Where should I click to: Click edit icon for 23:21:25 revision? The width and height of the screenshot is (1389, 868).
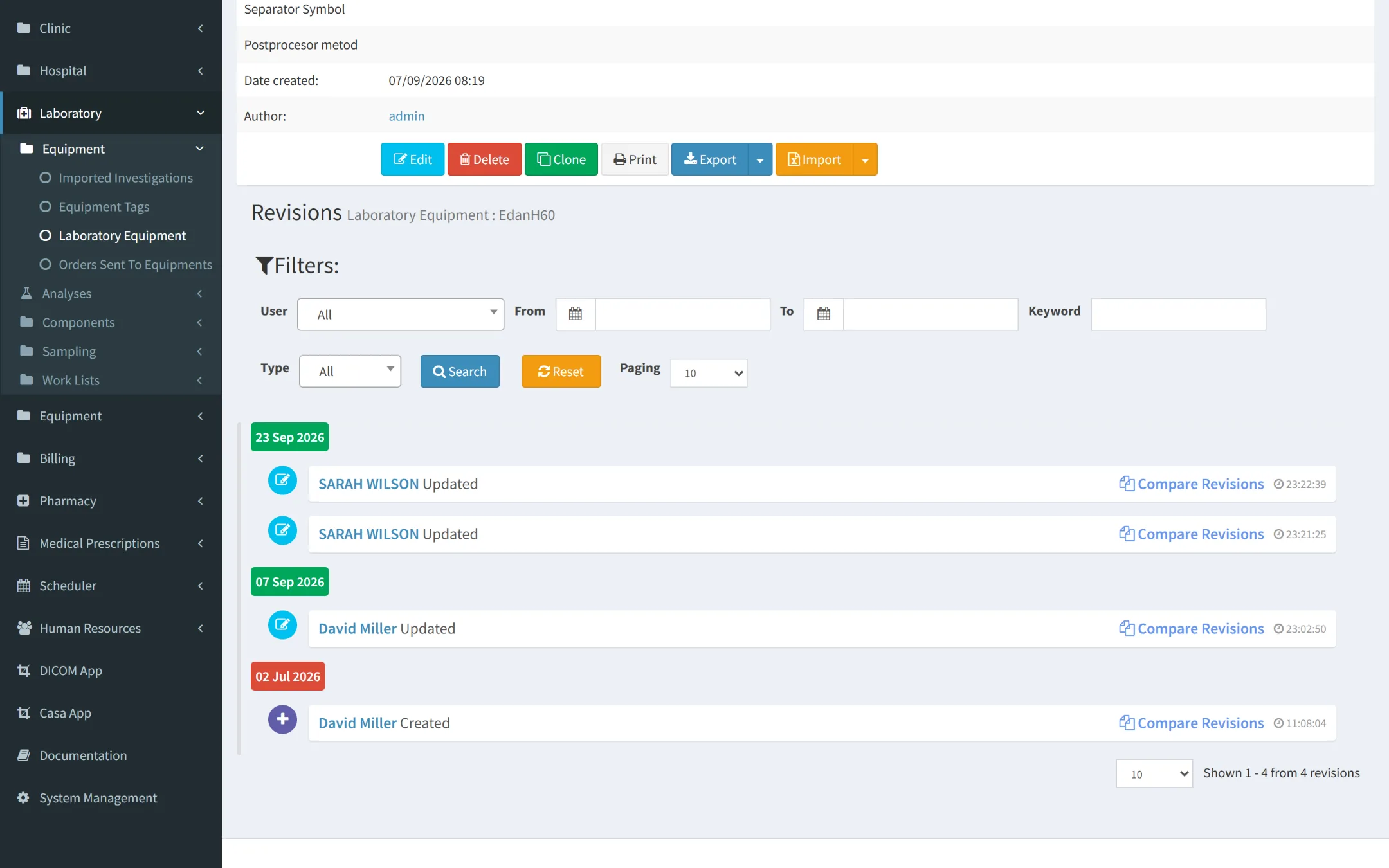tap(282, 530)
